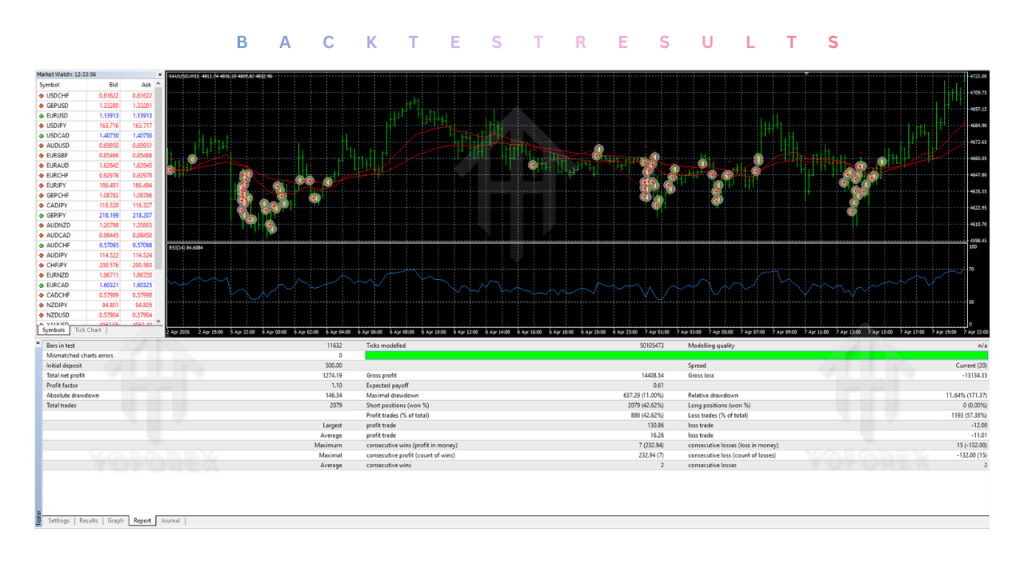Click the EURGBP direction arrow icon
1024x576 pixels.
tap(42, 155)
